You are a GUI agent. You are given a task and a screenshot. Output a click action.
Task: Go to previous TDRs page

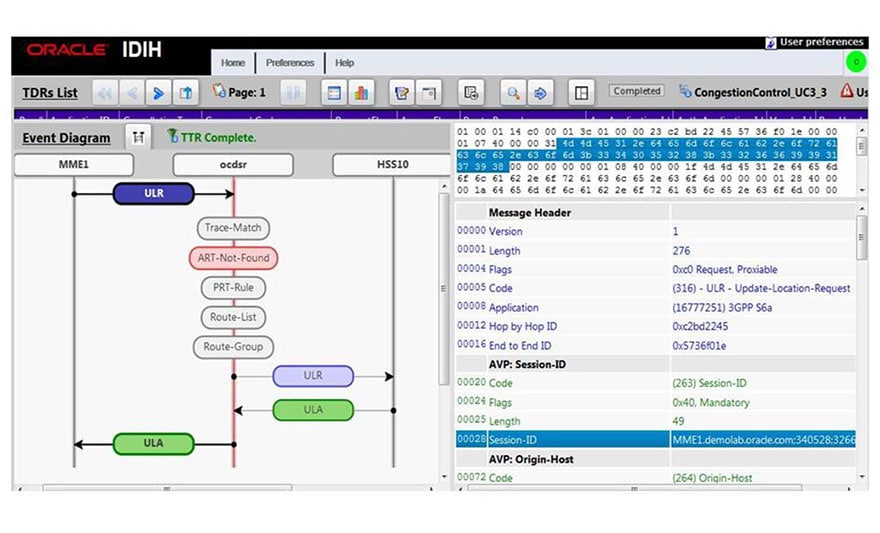pyautogui.click(x=132, y=93)
